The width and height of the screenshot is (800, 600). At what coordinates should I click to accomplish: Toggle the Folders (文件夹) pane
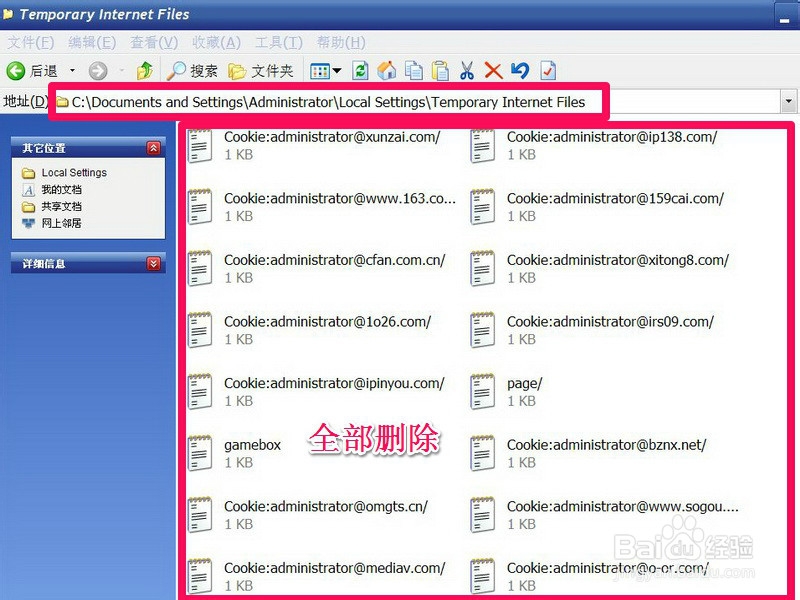pyautogui.click(x=261, y=70)
